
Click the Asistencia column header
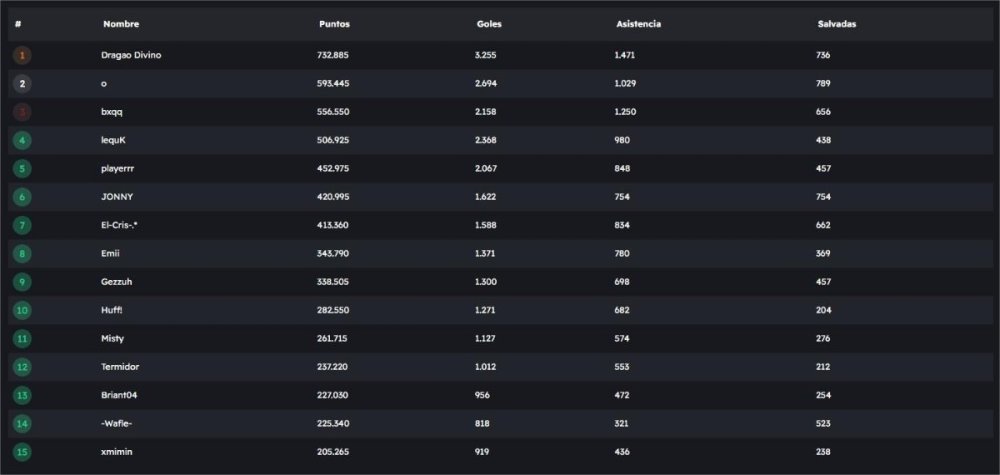tap(638, 23)
